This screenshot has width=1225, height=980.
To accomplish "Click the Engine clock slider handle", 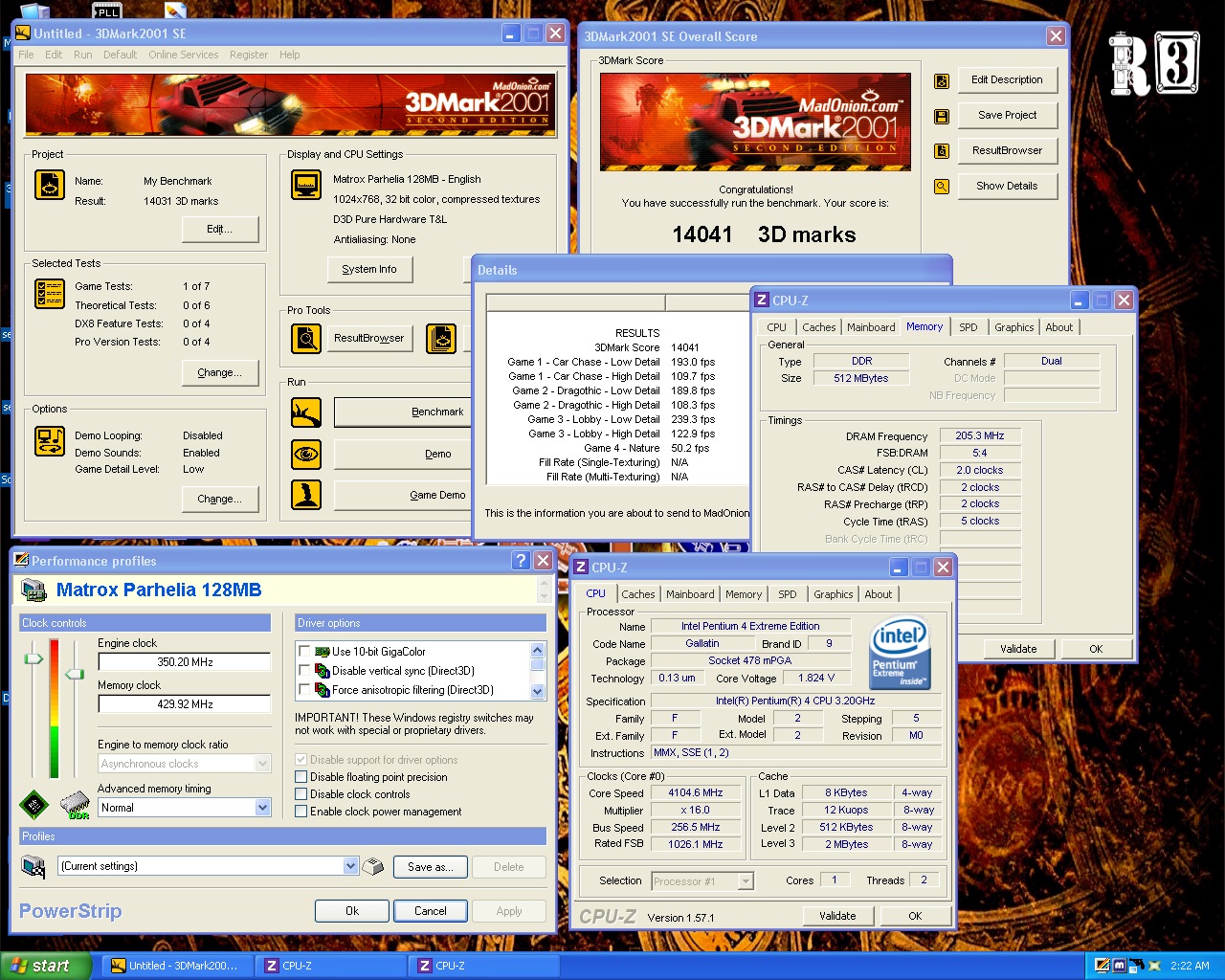I will coord(33,659).
